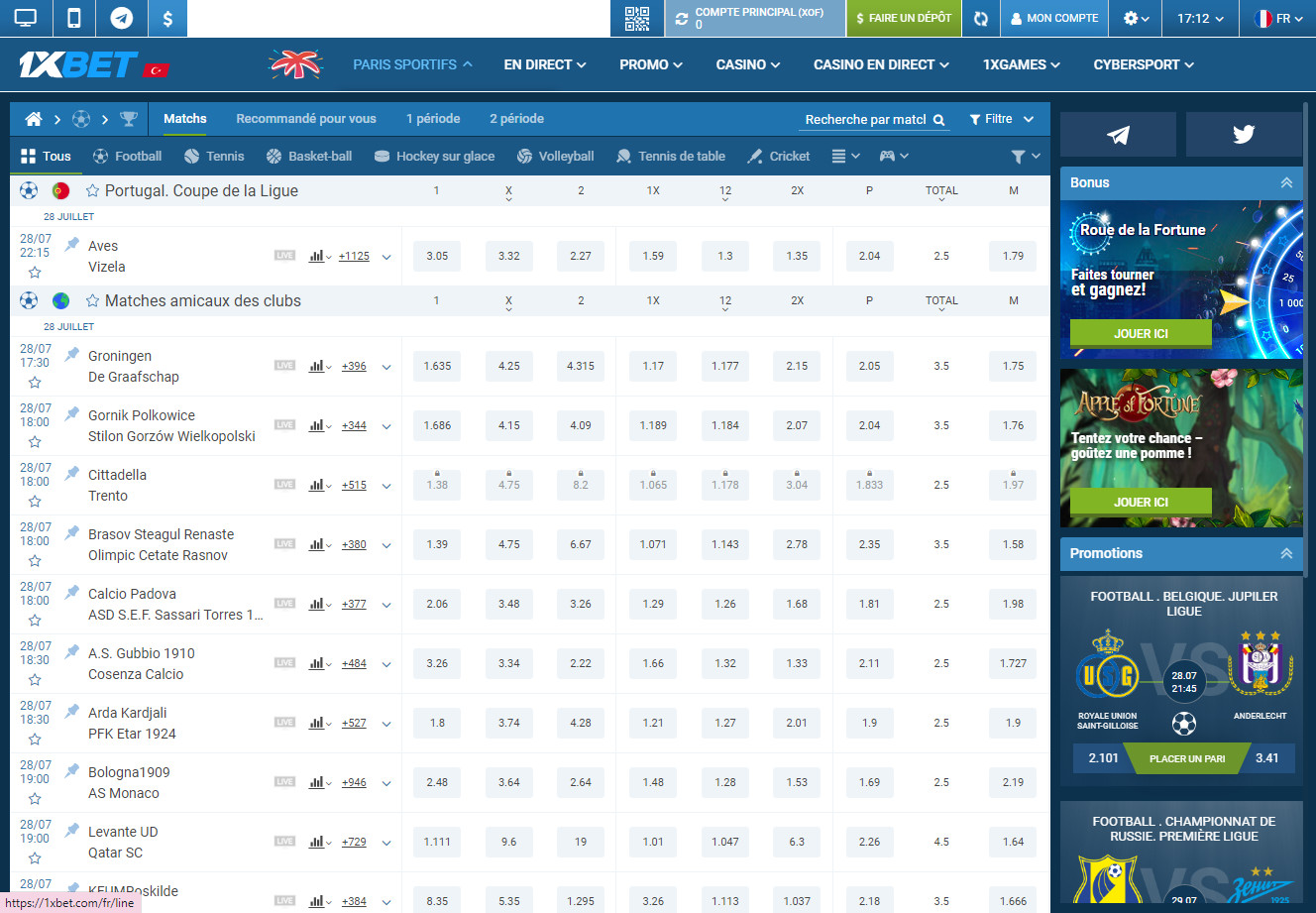Screen dimensions: 1316x913
Task: Bet on draw 4.25 in Groningen match
Action: (509, 366)
